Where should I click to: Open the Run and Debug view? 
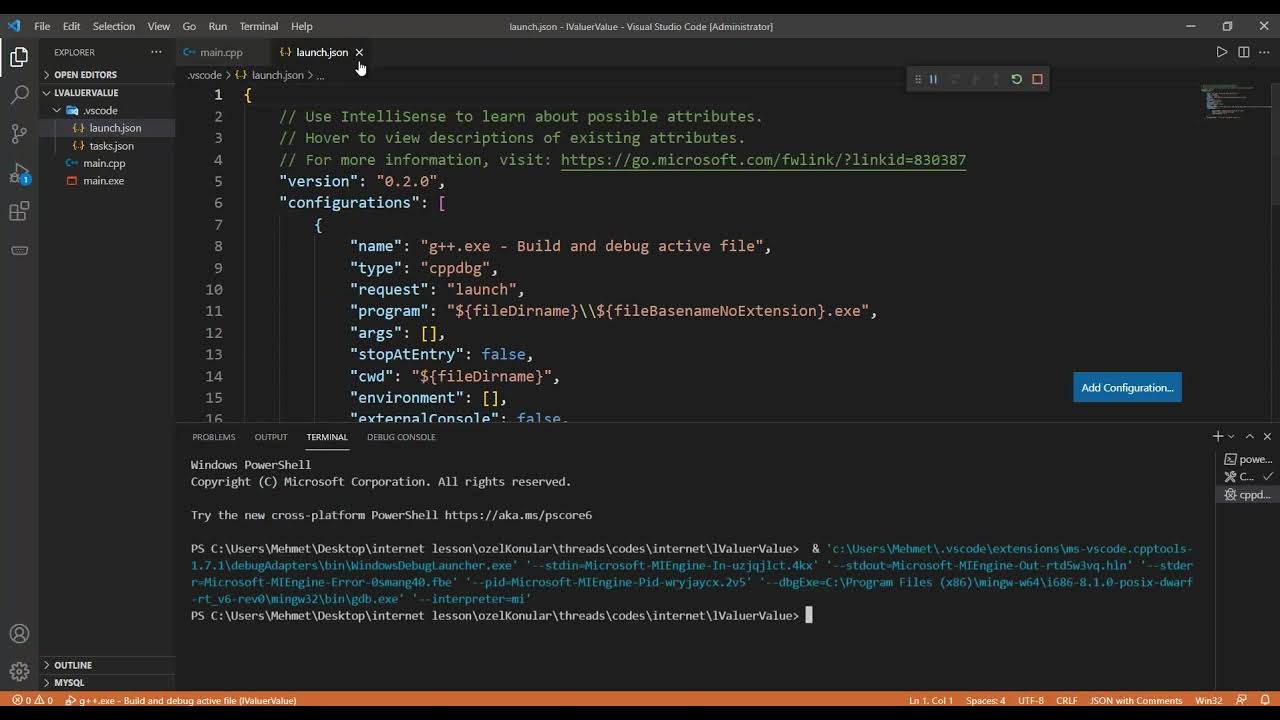[19, 174]
